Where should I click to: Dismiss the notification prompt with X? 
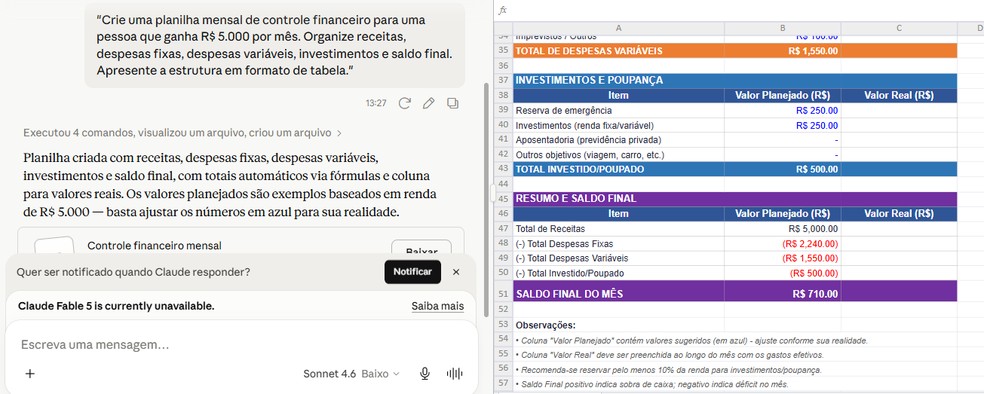[x=456, y=272]
